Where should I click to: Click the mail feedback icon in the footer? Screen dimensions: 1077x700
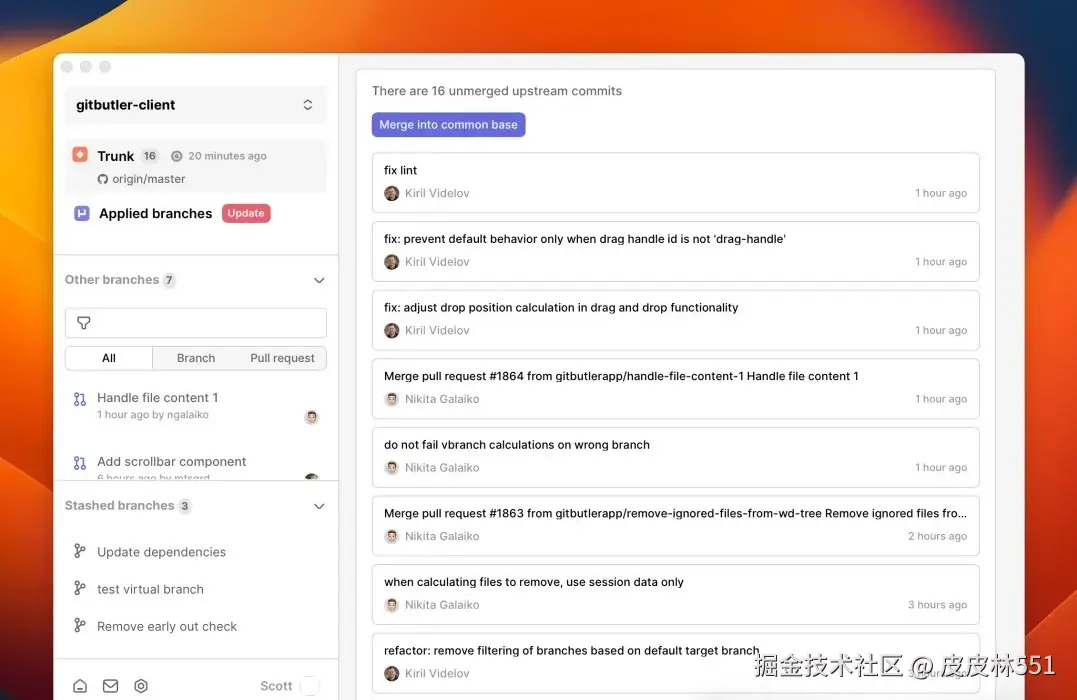point(111,686)
